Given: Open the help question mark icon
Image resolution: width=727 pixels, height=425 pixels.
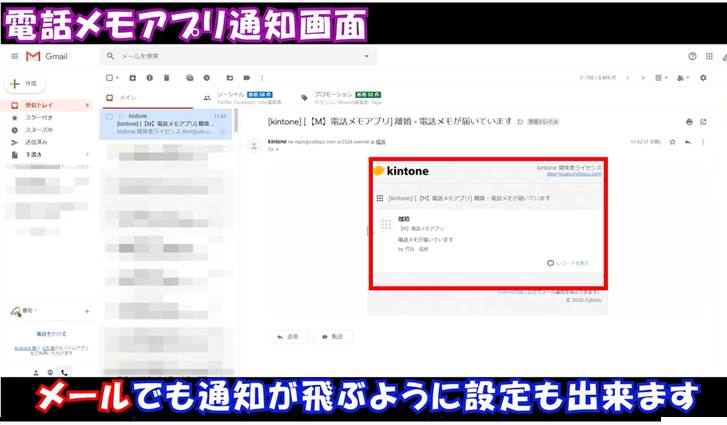Looking at the screenshot, I should (x=692, y=56).
